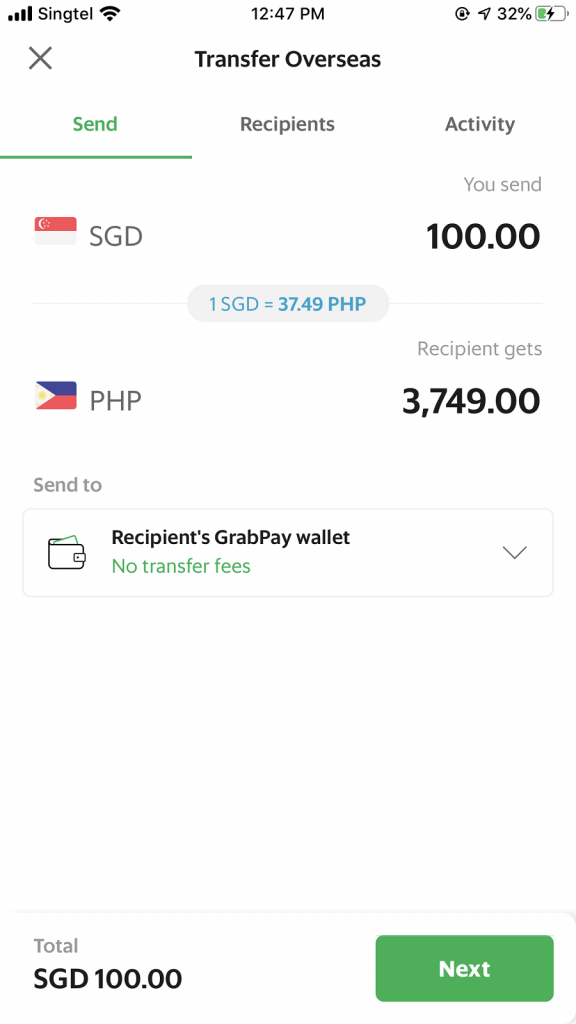Select the SGD 100.00 amount field
This screenshot has width=576, height=1024.
483,236
